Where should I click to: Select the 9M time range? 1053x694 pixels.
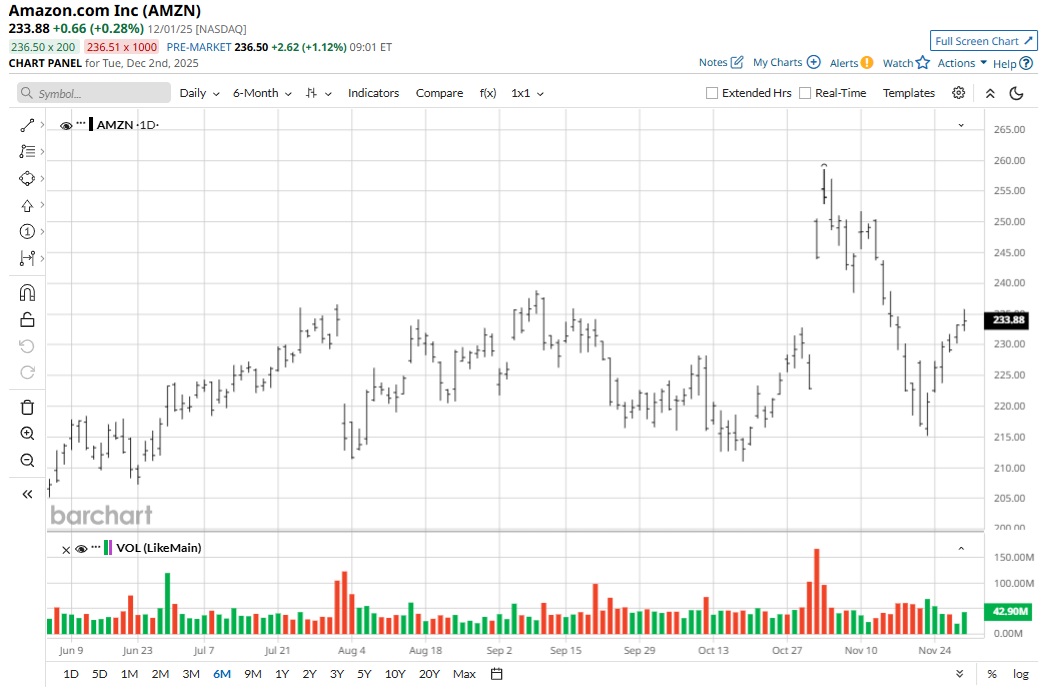[x=253, y=674]
